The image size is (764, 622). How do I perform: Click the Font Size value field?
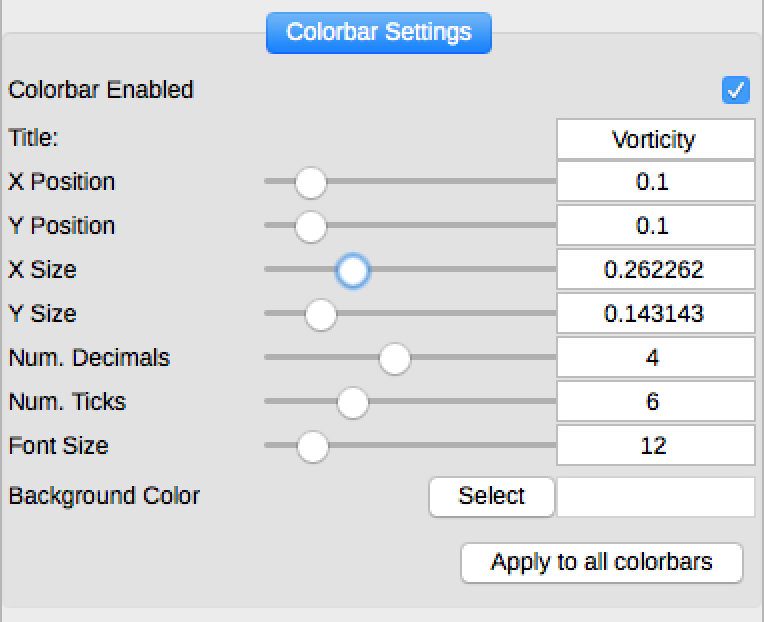(655, 446)
